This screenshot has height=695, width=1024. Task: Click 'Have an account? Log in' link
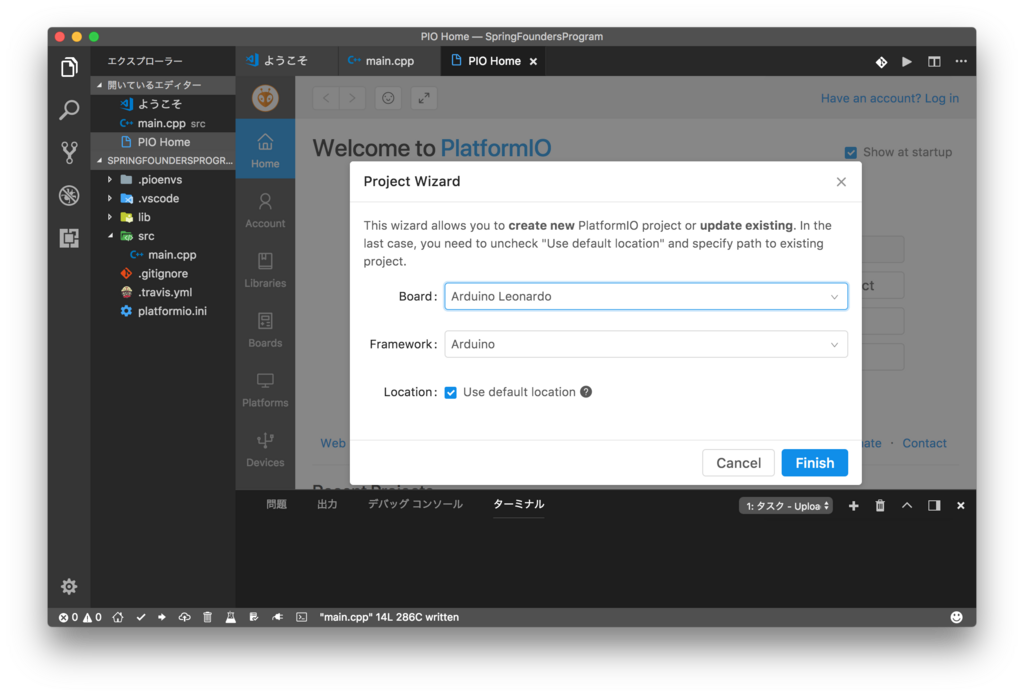click(x=889, y=98)
